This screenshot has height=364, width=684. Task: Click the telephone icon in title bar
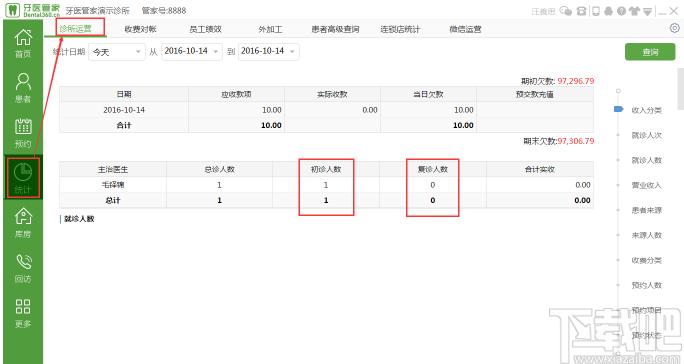click(581, 11)
